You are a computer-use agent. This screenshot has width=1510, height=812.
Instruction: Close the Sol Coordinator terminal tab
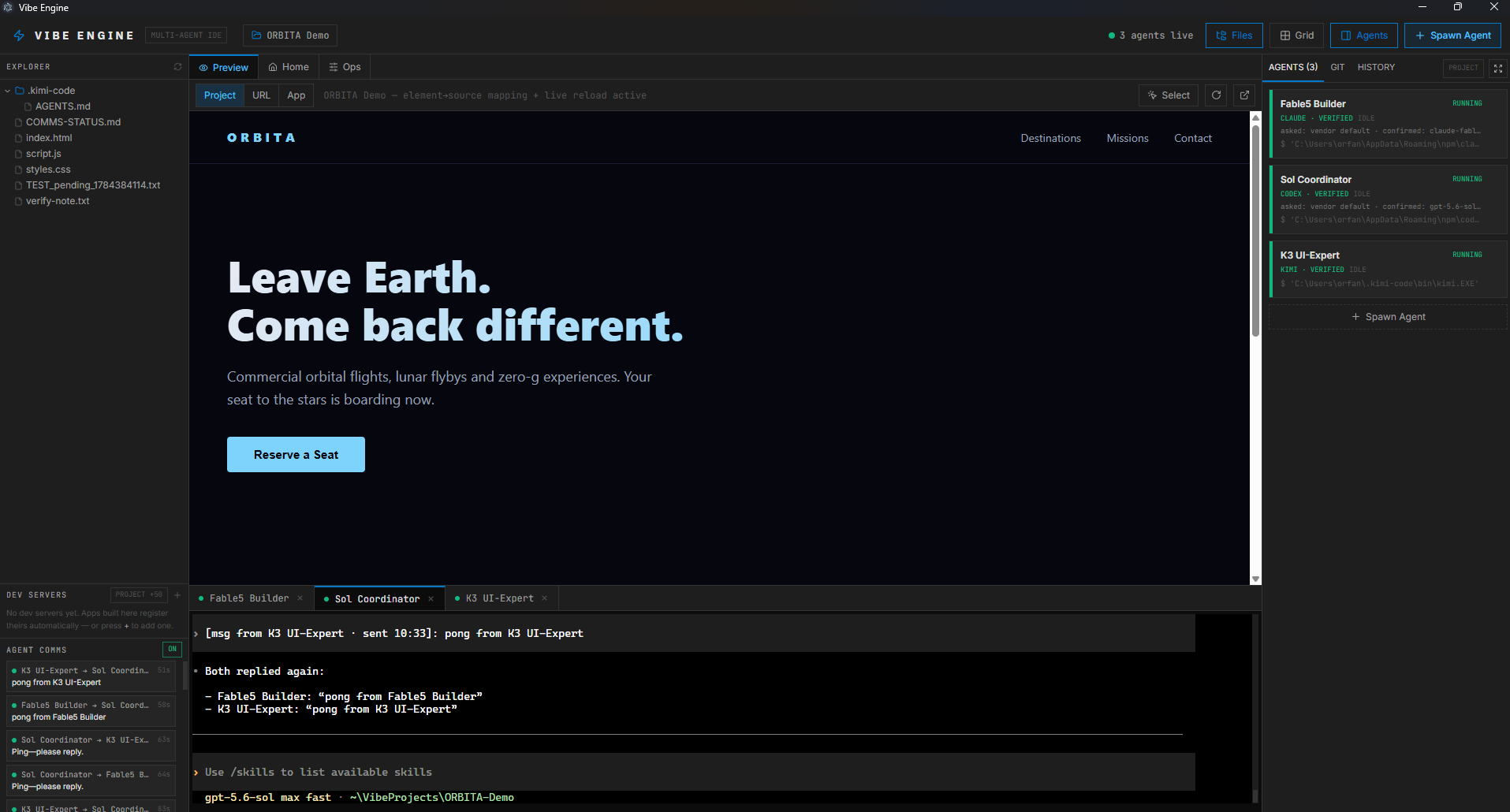(x=431, y=599)
